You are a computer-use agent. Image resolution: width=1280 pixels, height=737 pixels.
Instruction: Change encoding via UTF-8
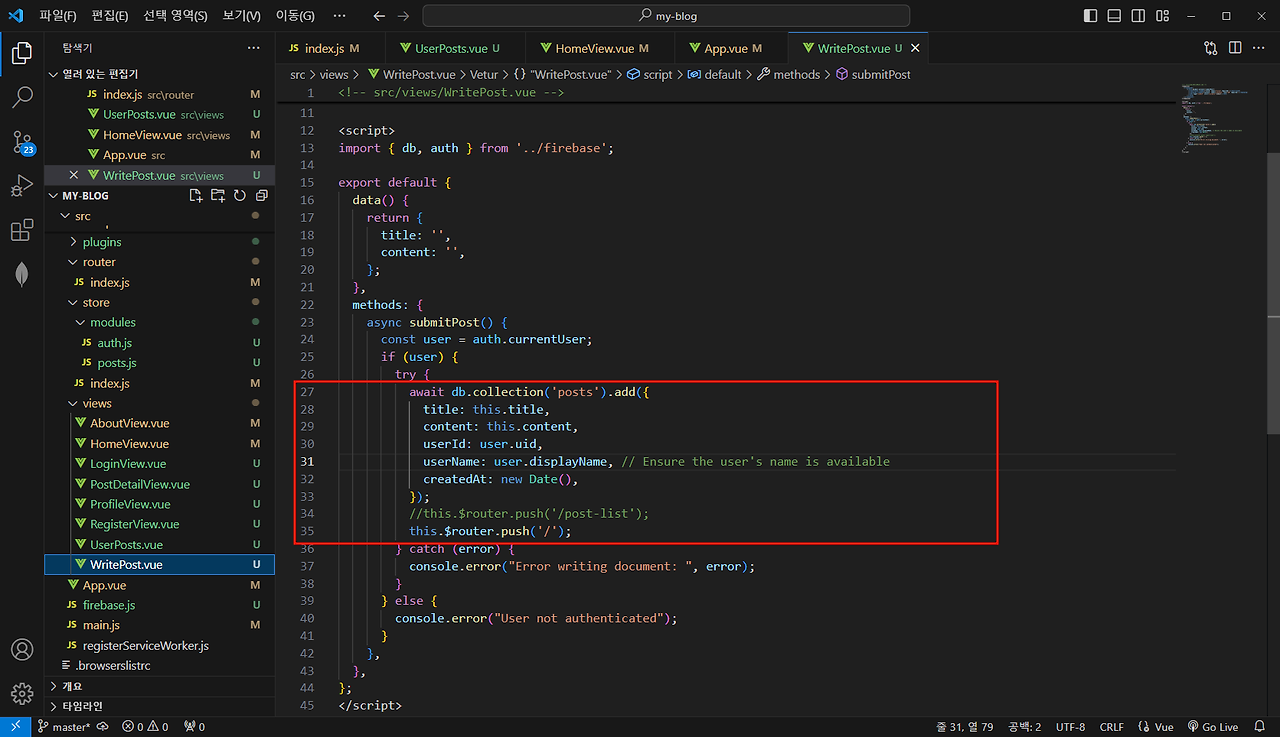pyautogui.click(x=1069, y=727)
